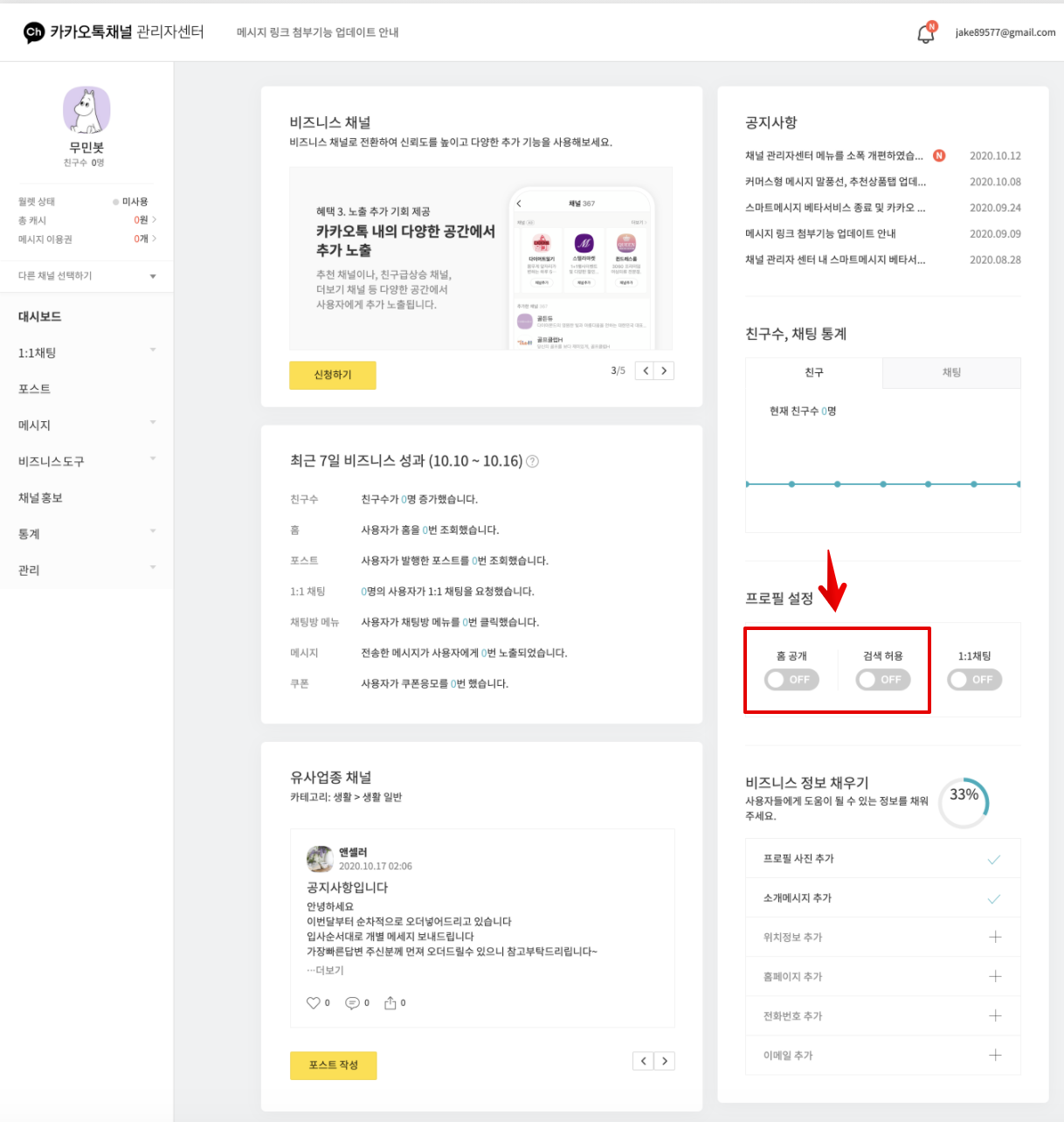Toggle the 검색 허용 switch
Screen dimensions: 1064x1122
pyautogui.click(x=883, y=680)
